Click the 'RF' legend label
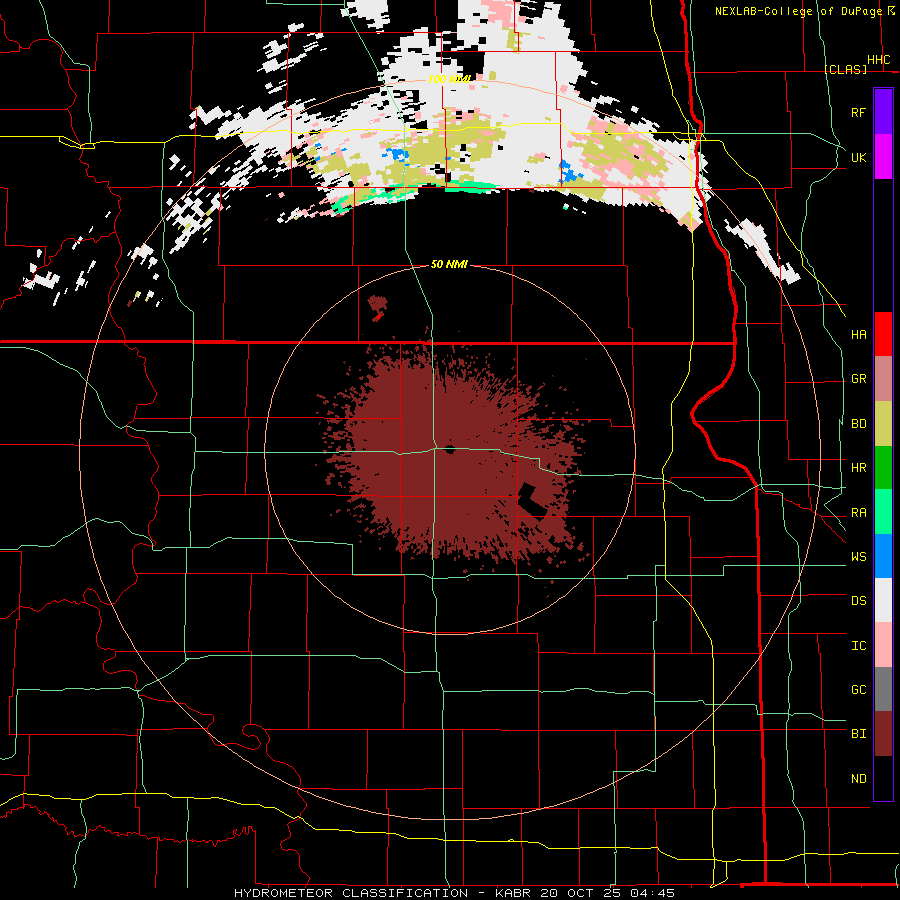This screenshot has width=900, height=900. 858,112
